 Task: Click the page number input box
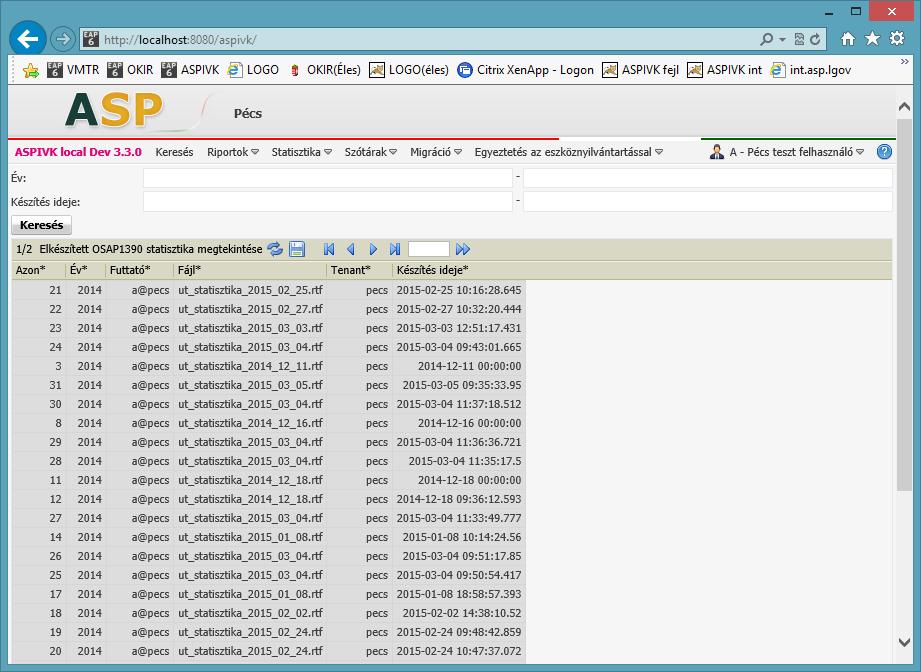tap(429, 249)
